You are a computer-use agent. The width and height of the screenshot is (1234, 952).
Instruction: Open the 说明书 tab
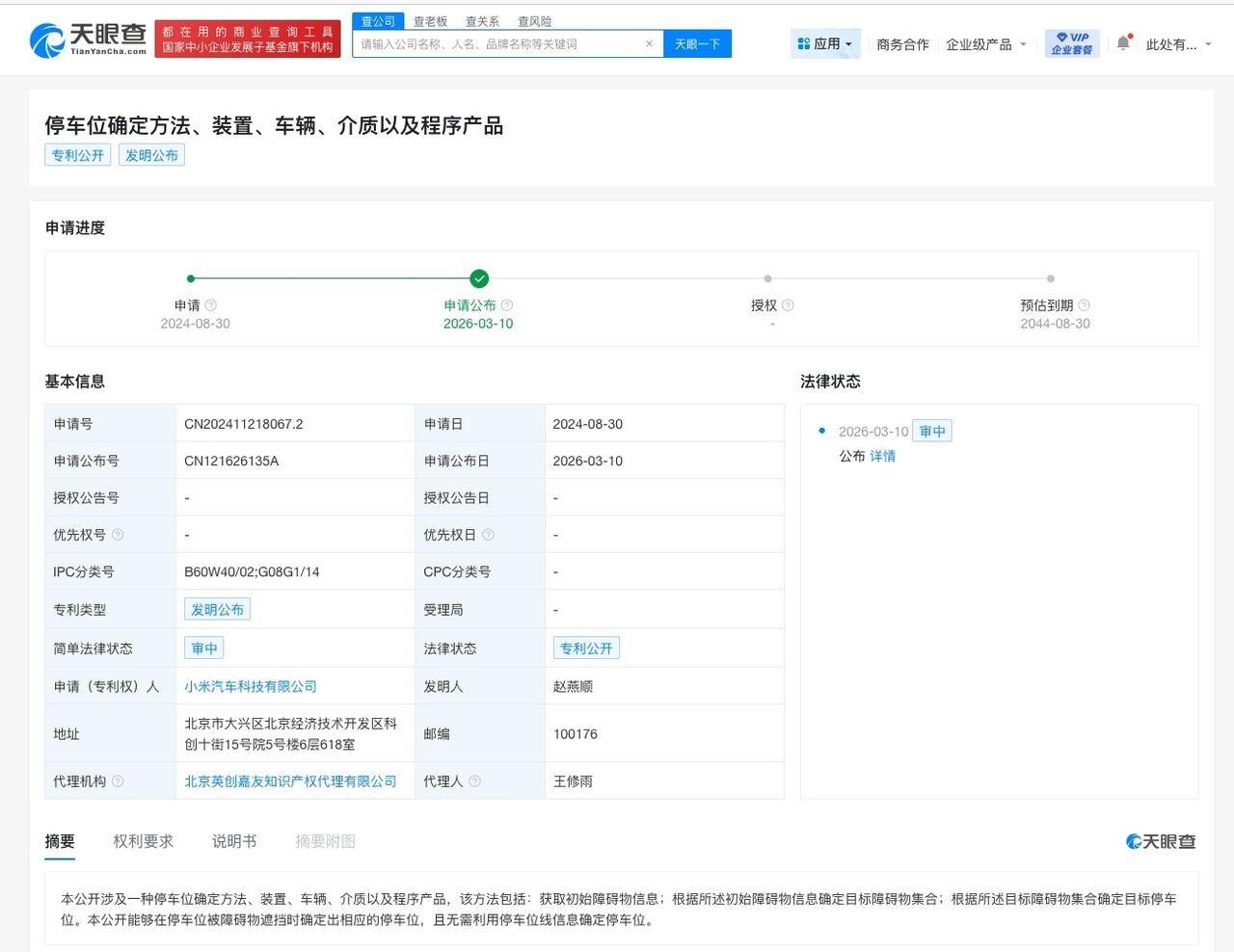[x=233, y=840]
